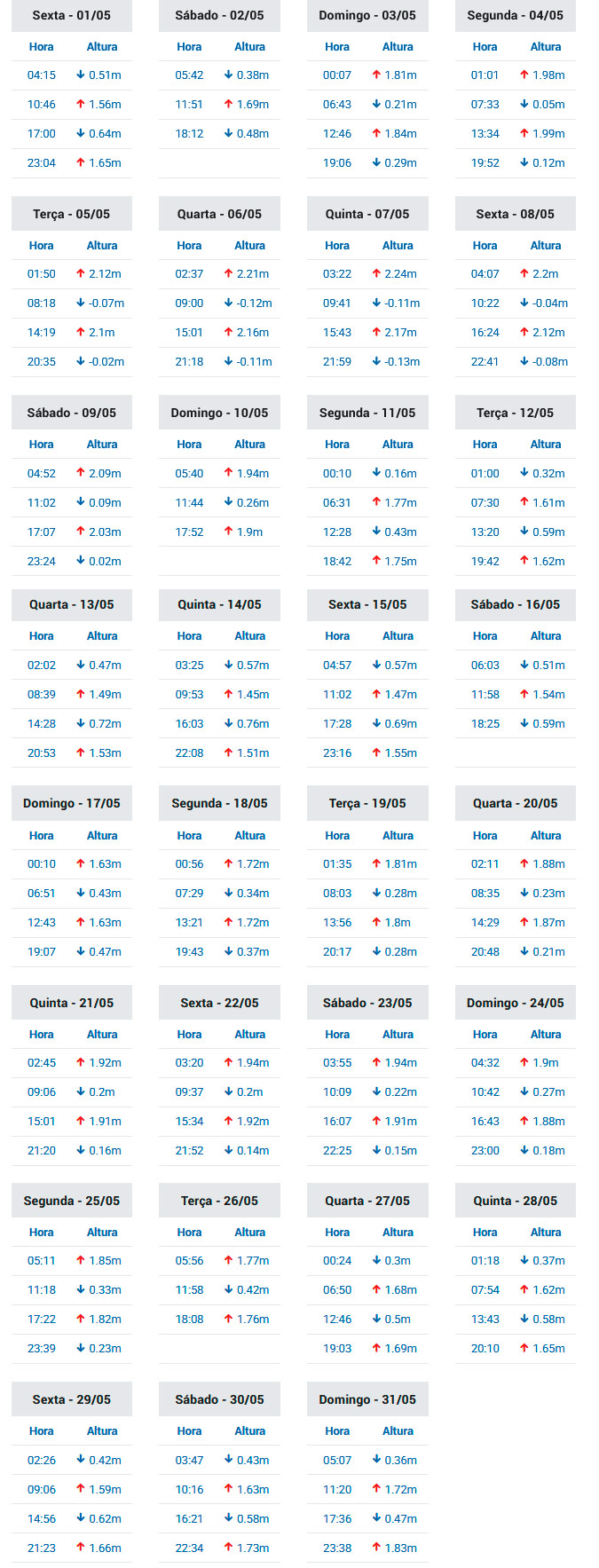The image size is (599, 1568).
Task: Click the Sábado - 30/05 header
Action: point(219,1399)
